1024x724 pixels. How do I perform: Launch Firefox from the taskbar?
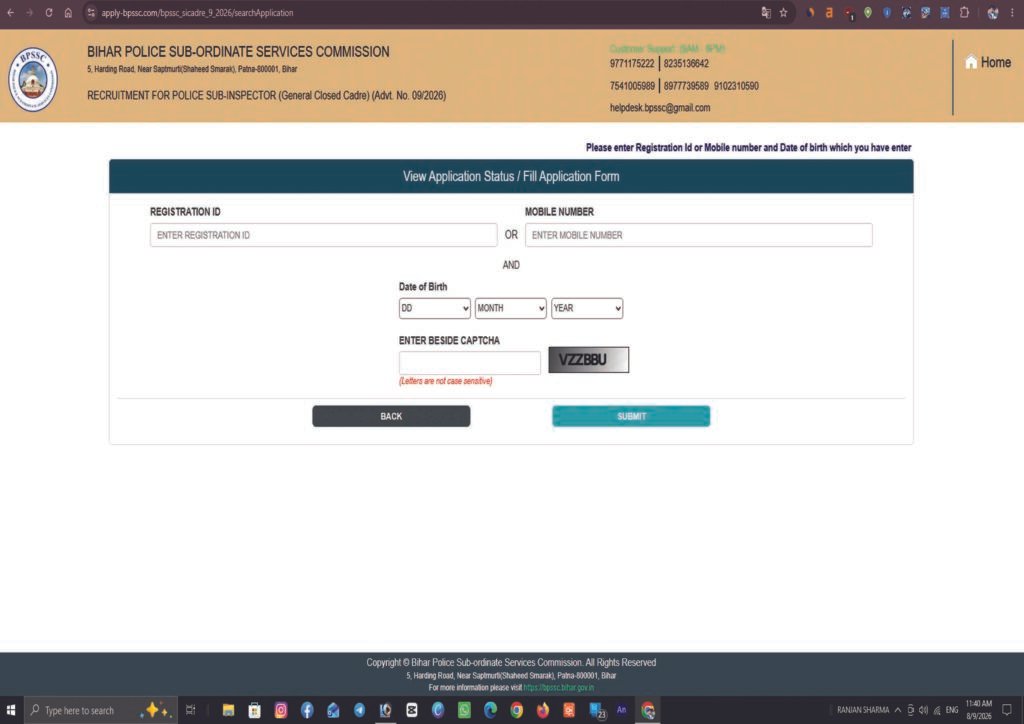tap(543, 710)
